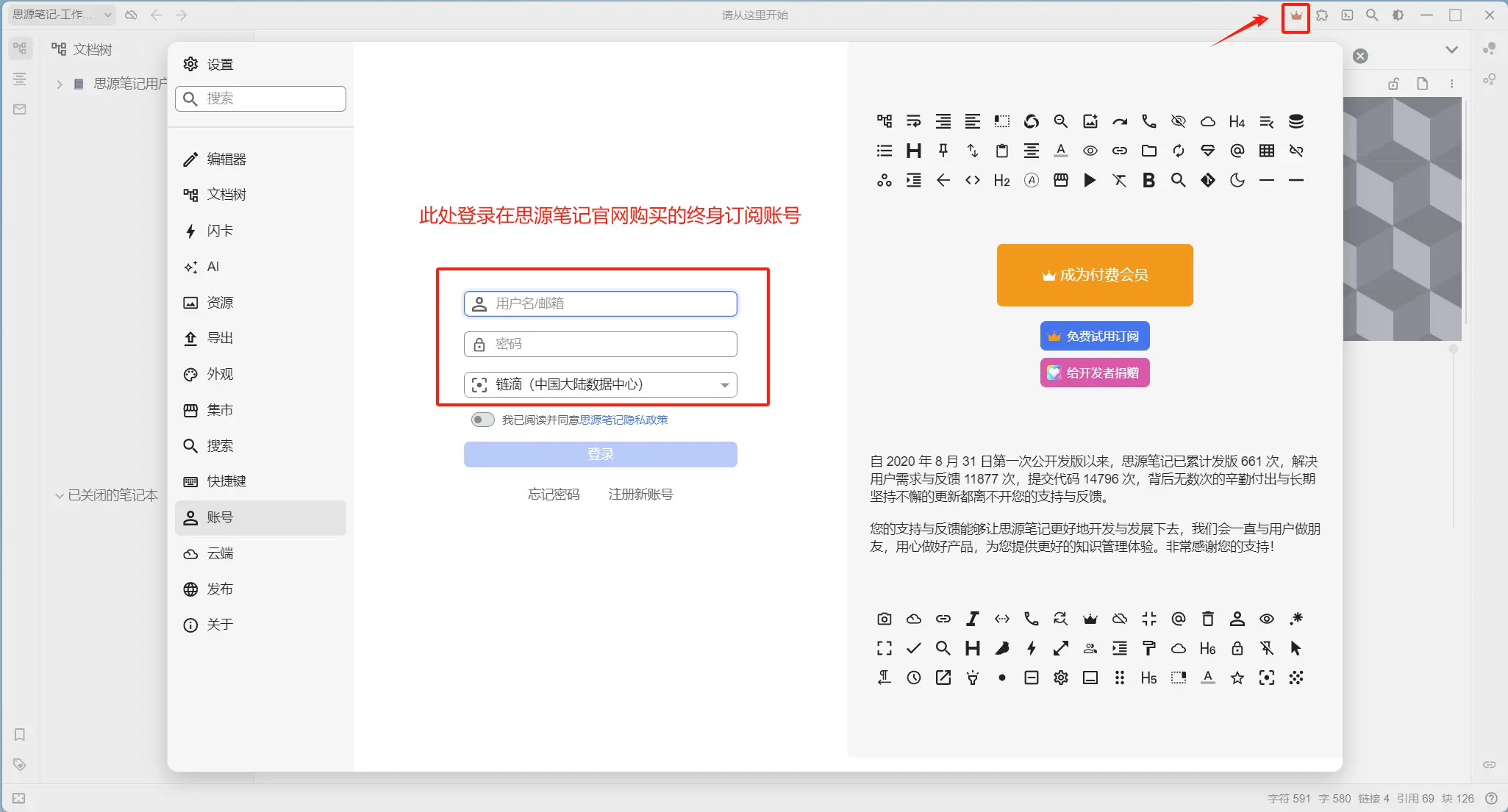This screenshot has height=812, width=1508.
Task: Click the 免费试用订阅 button
Action: pyautogui.click(x=1095, y=336)
